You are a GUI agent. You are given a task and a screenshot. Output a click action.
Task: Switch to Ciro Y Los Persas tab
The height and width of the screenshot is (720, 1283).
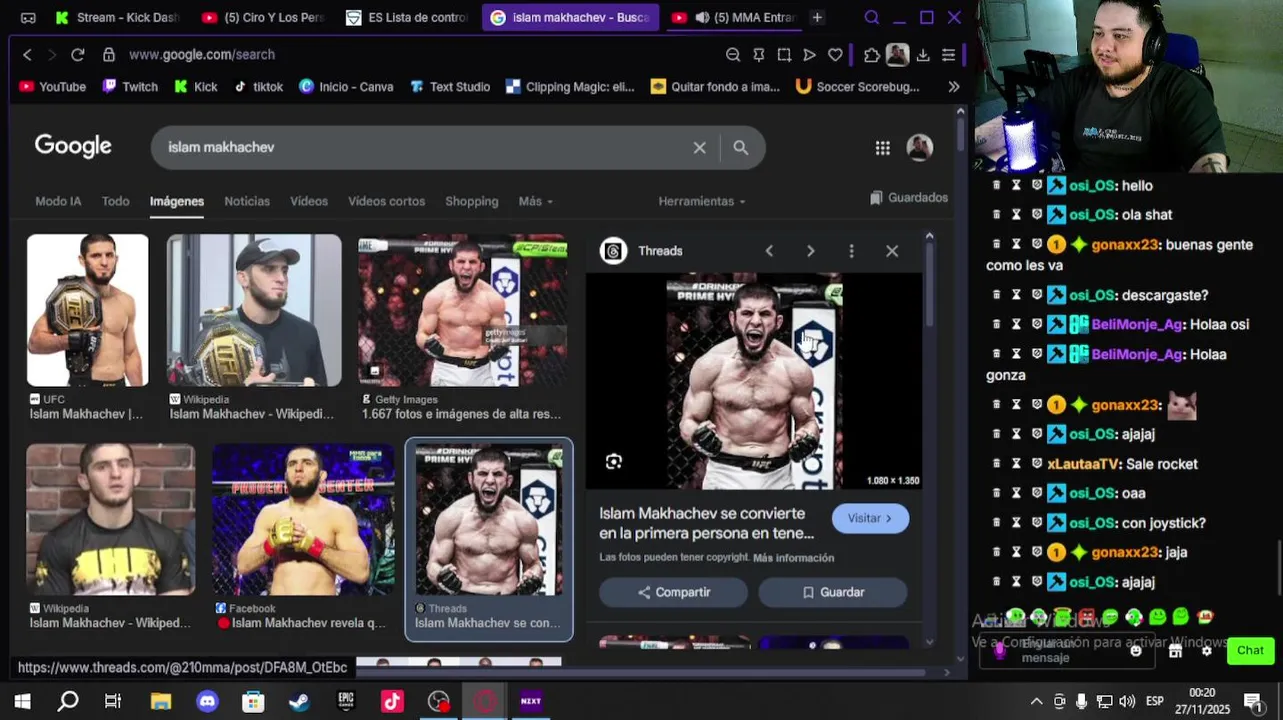(262, 17)
